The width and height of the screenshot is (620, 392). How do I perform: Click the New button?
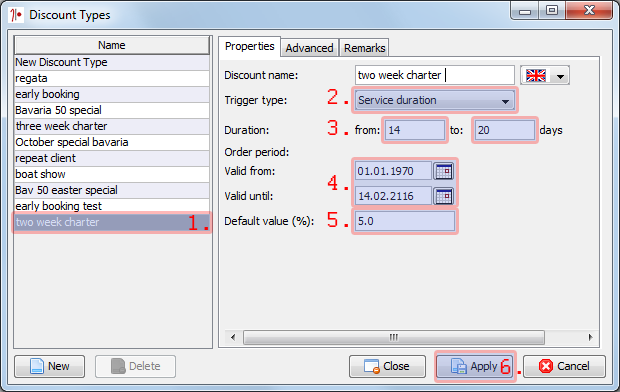tap(49, 366)
